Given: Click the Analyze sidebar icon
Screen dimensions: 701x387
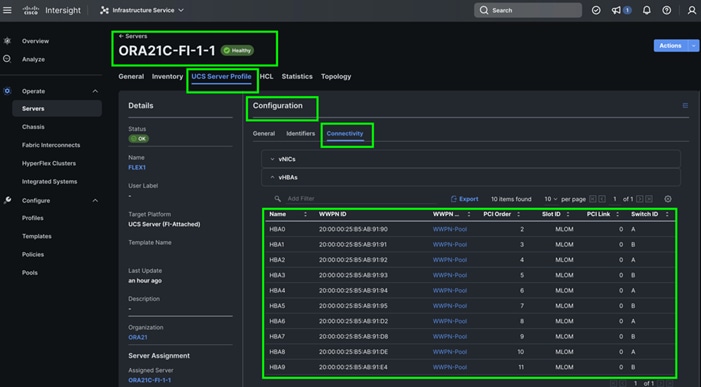Looking at the screenshot, I should 7,59.
